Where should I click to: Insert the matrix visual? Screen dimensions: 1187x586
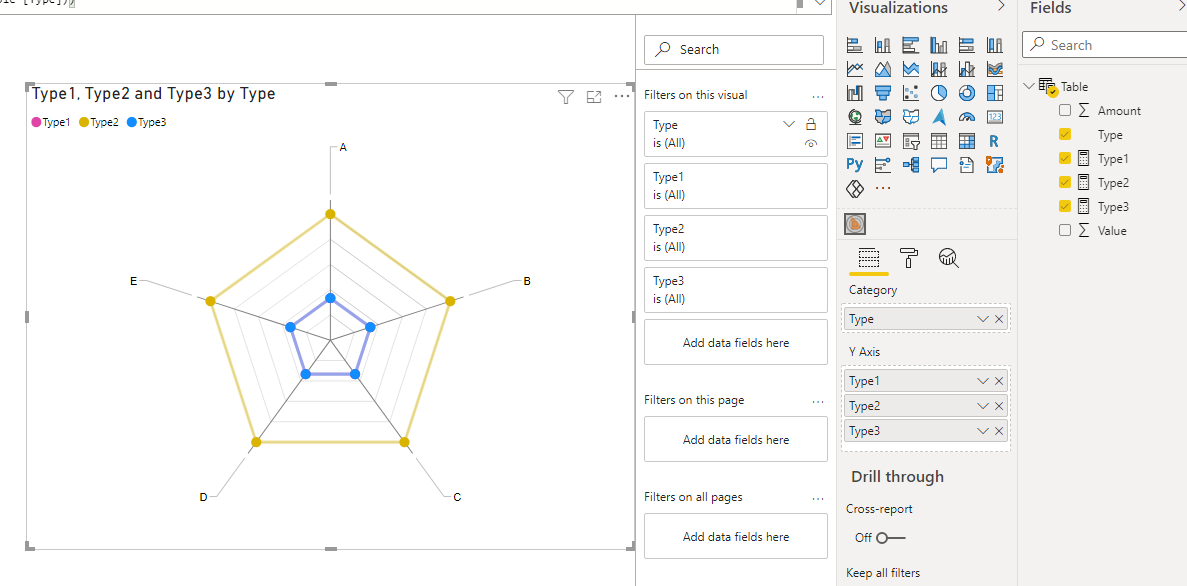click(x=967, y=141)
